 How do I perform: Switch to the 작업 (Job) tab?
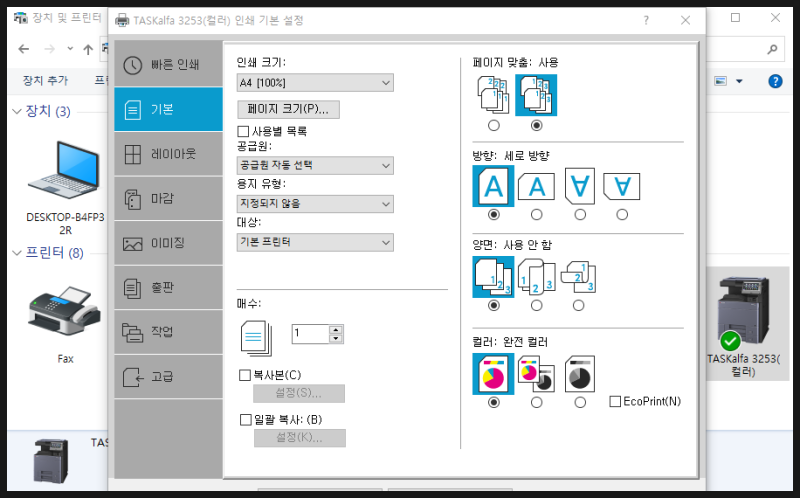point(168,332)
